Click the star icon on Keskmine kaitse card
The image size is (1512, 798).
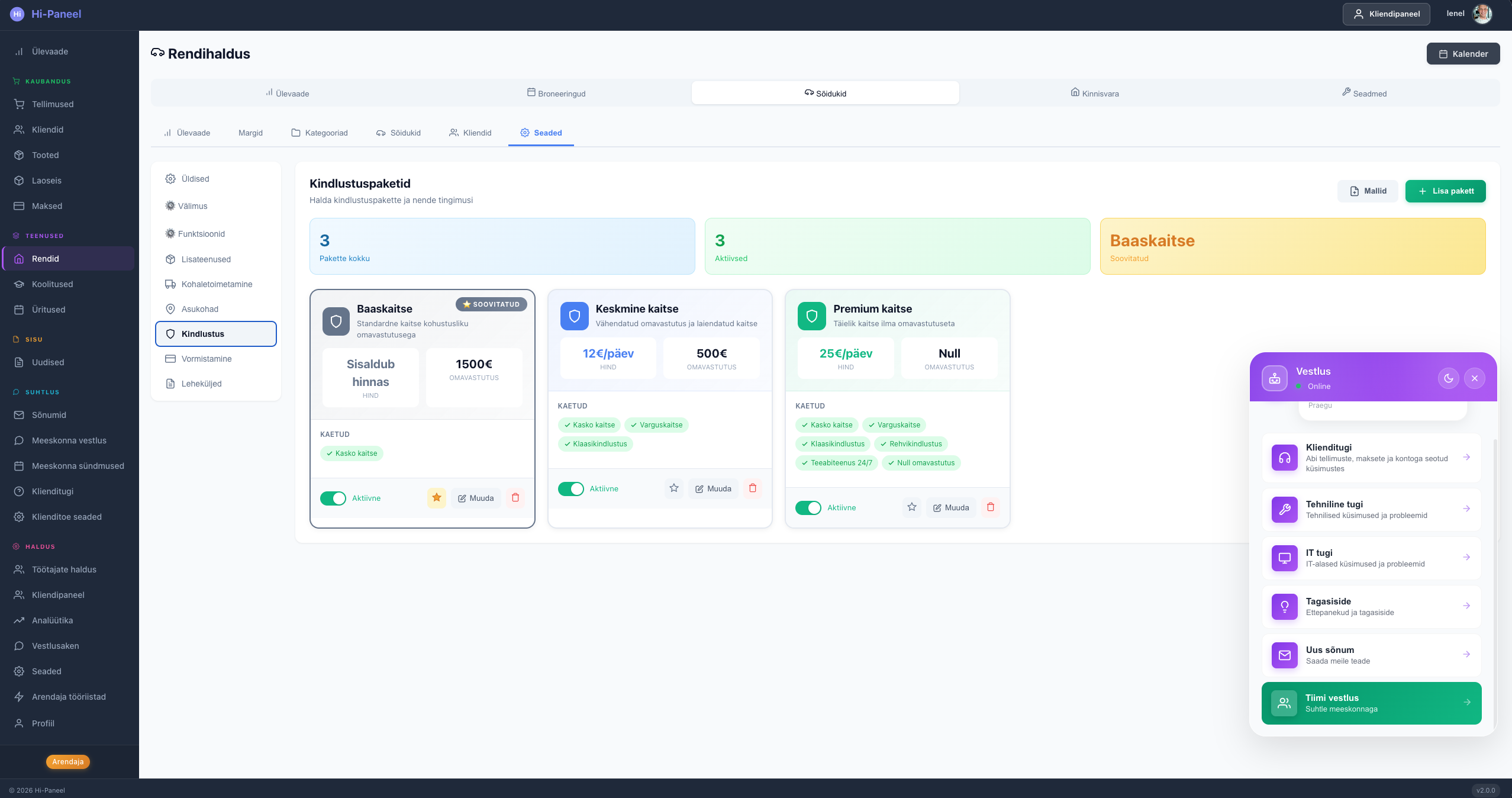pos(673,488)
